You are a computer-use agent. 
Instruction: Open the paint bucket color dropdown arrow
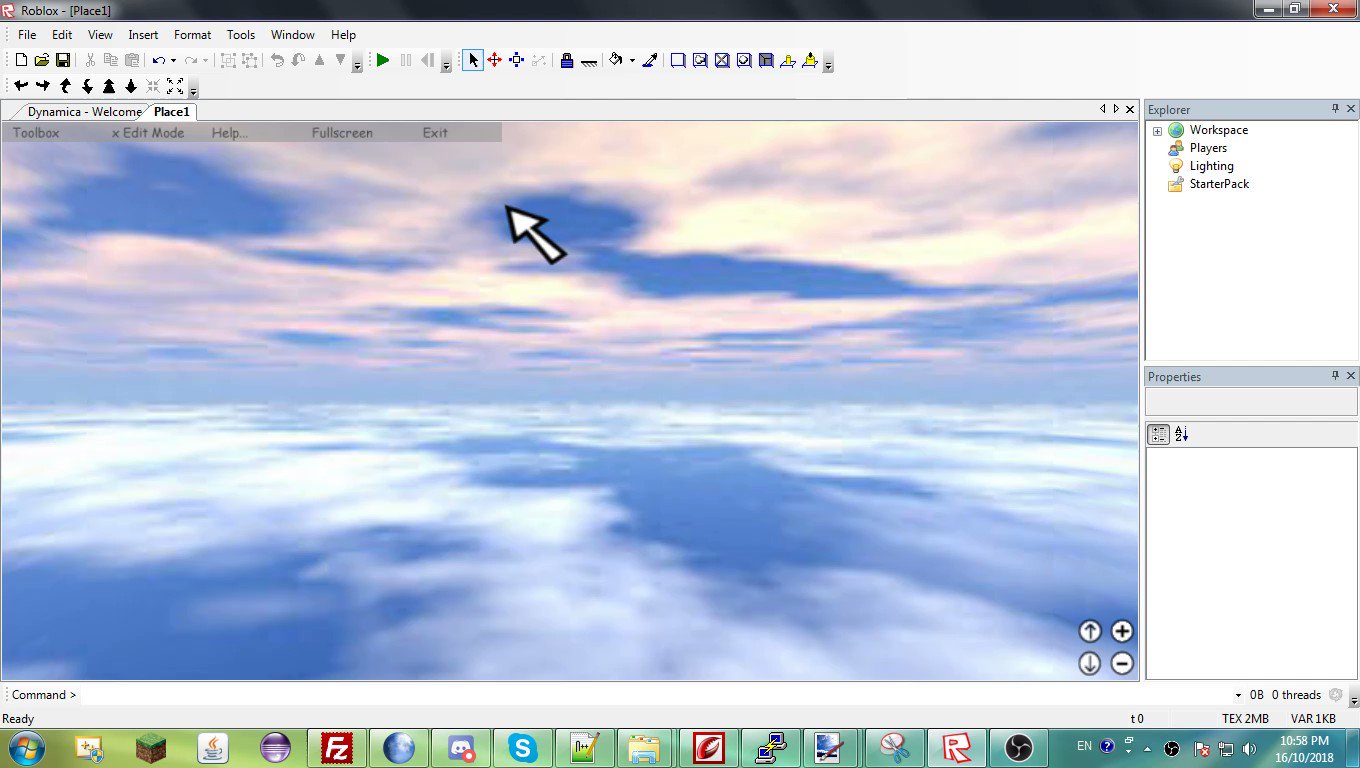(632, 60)
